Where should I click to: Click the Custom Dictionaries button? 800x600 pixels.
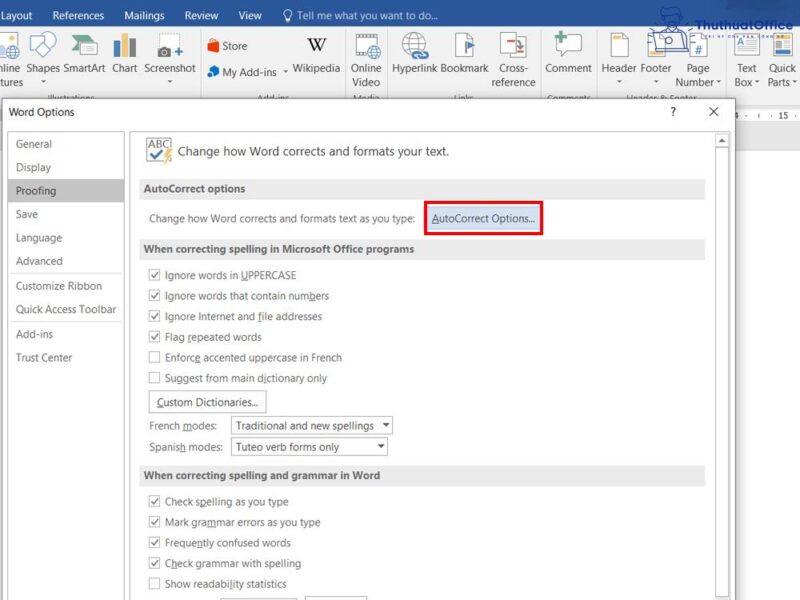pos(207,401)
